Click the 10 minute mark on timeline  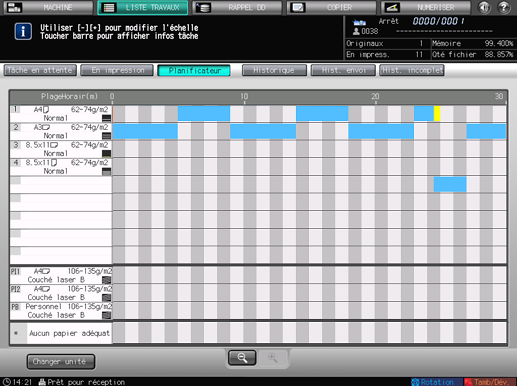[244, 96]
